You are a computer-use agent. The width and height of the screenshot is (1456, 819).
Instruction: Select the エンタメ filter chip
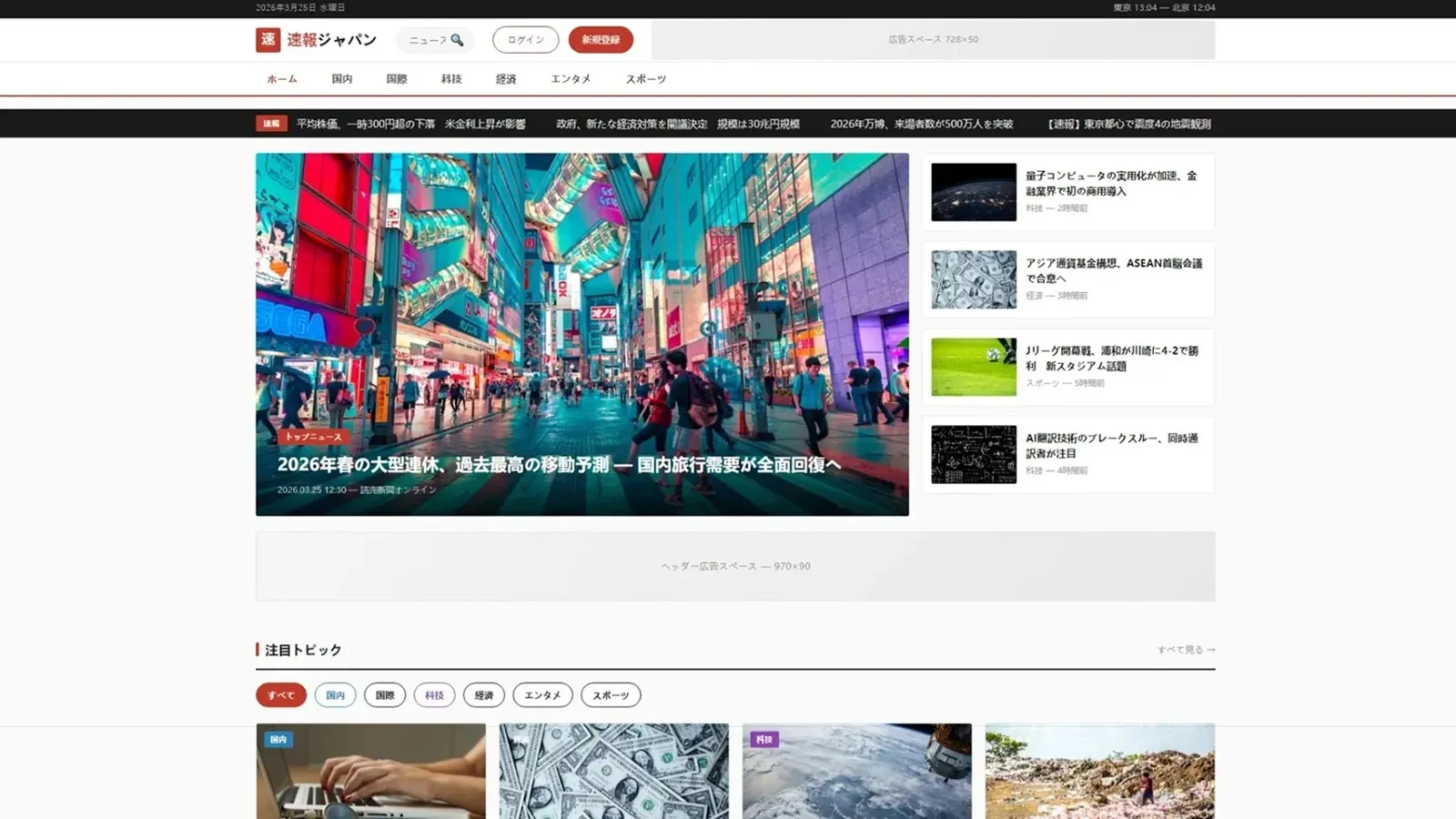pyautogui.click(x=542, y=695)
